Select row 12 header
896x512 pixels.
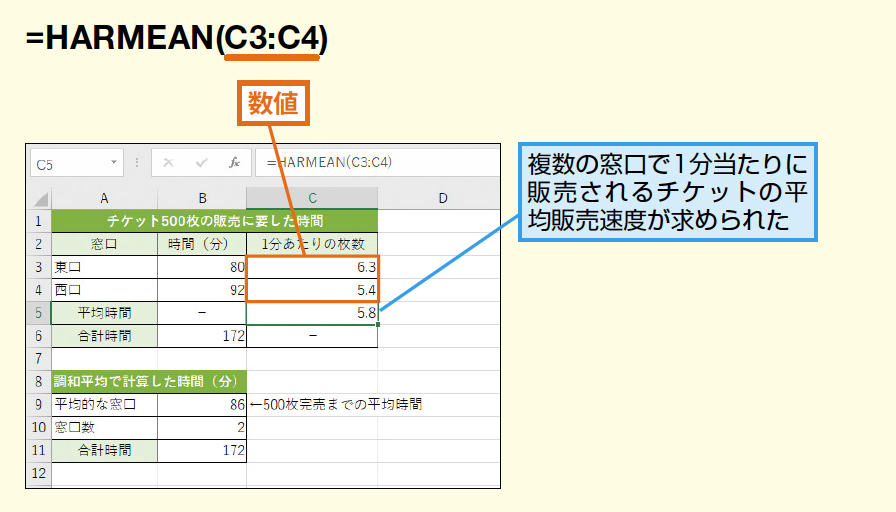[39, 473]
